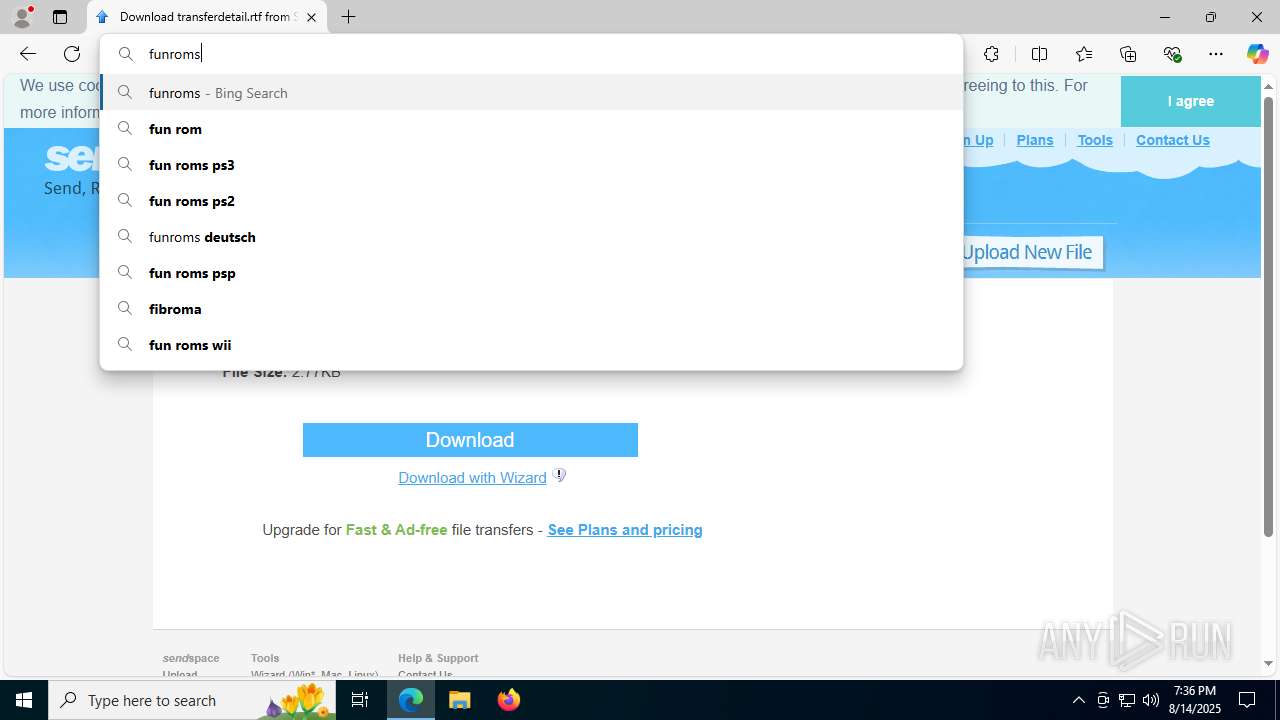Open 'See Plans and pricing' link
Viewport: 1280px width, 720px height.
(625, 530)
